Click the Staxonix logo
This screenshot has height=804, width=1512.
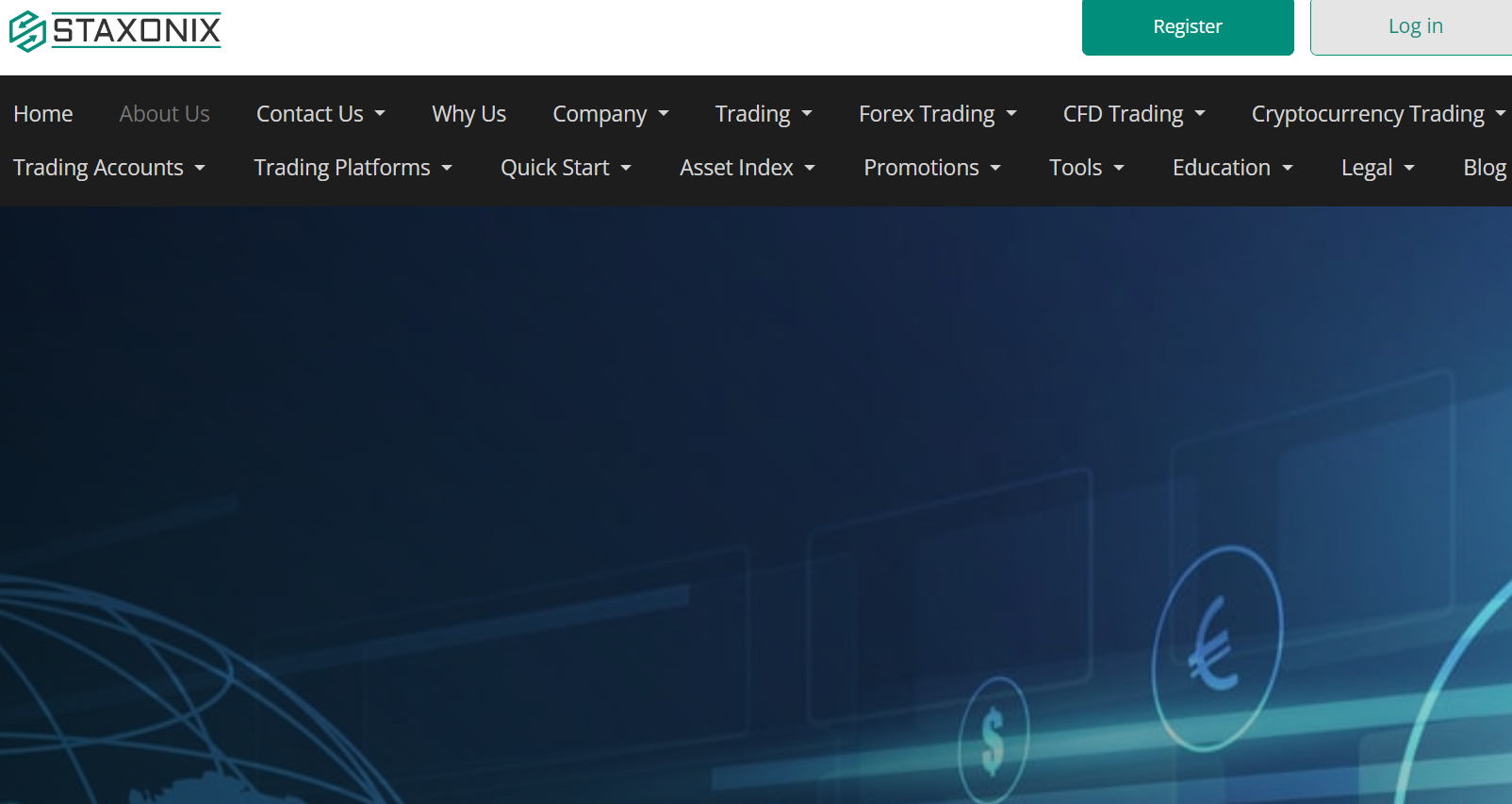click(x=115, y=30)
